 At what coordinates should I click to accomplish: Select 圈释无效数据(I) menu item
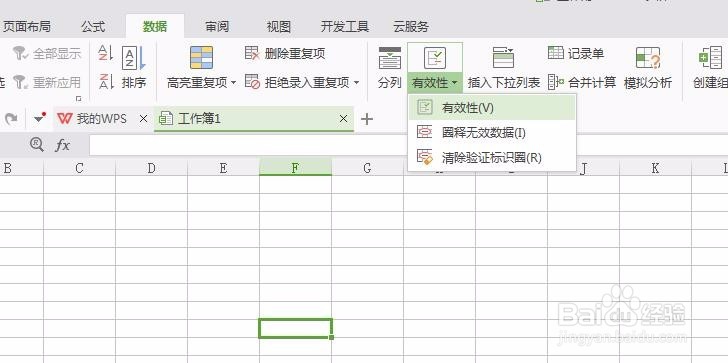click(x=492, y=133)
